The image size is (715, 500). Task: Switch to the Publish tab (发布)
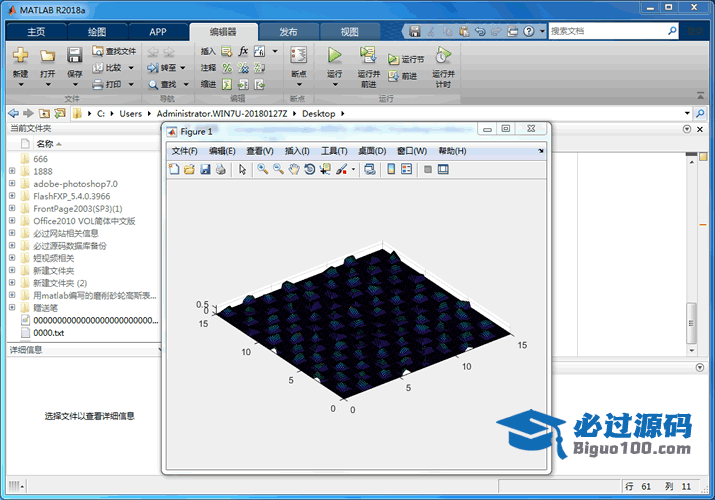288,32
